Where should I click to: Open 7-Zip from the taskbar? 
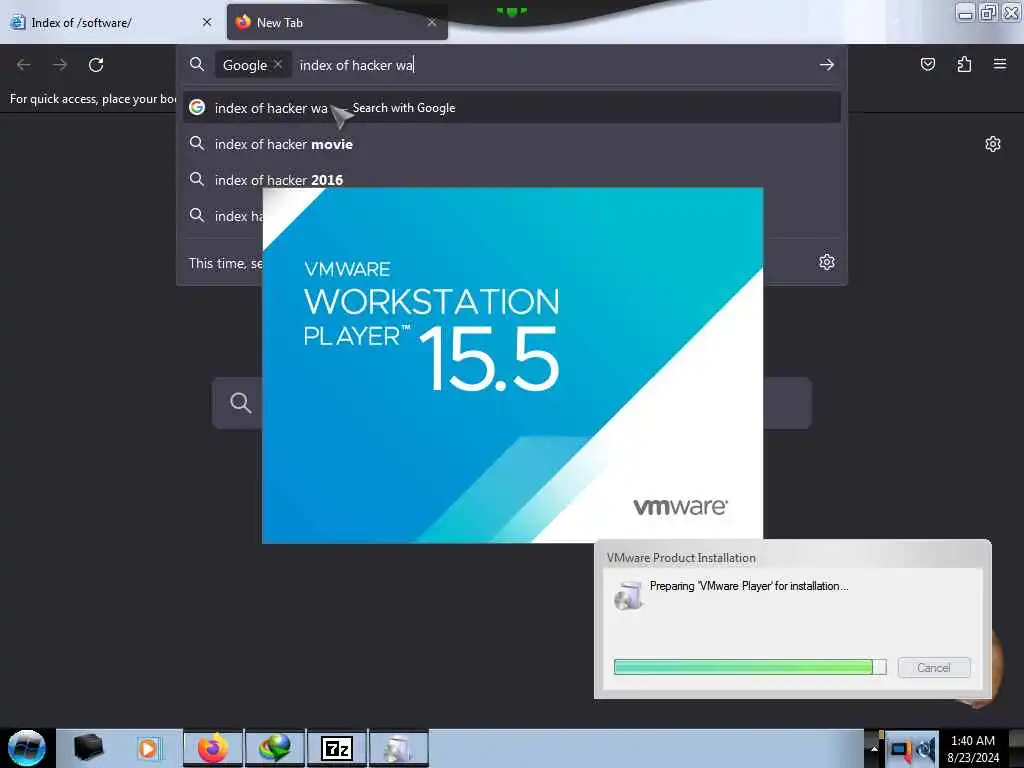(336, 748)
